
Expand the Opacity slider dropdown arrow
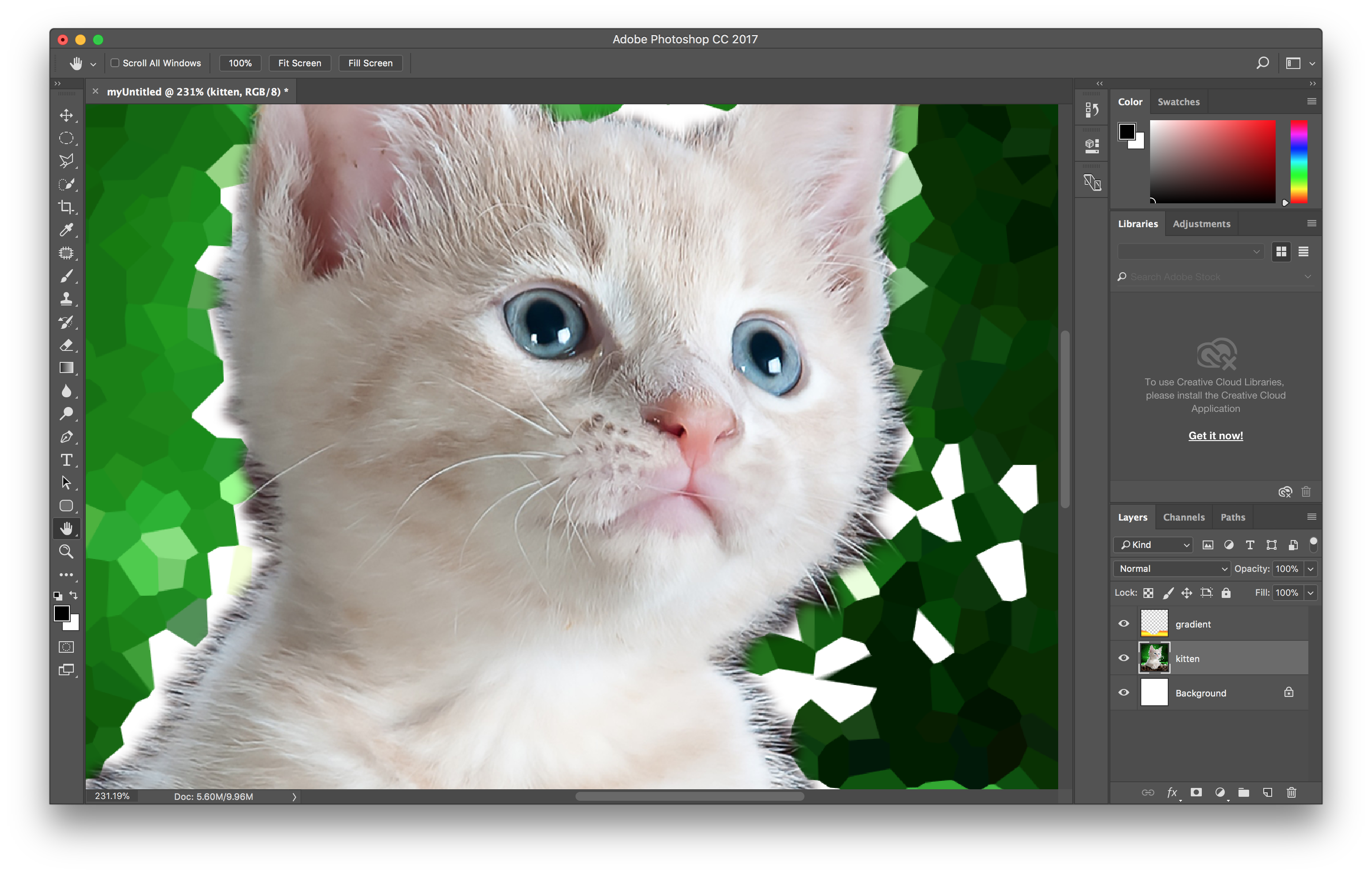click(1311, 568)
